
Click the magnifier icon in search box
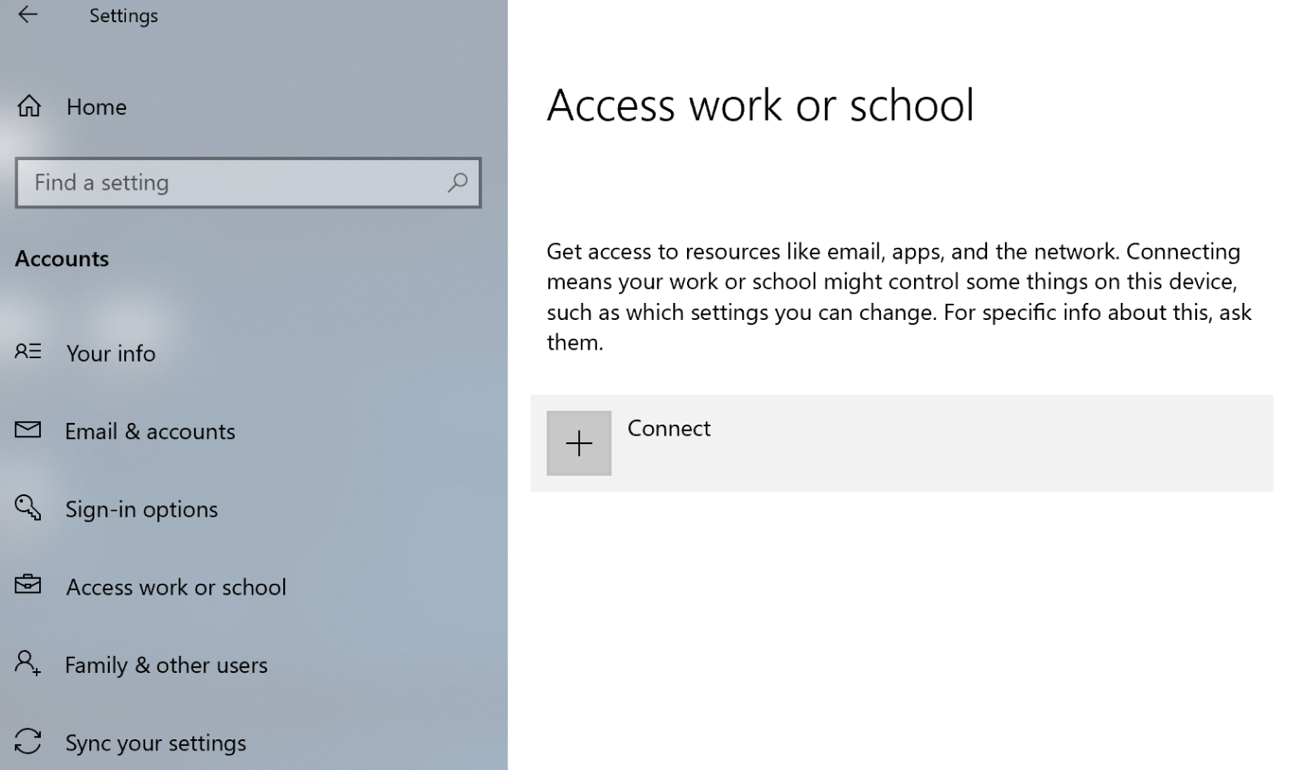(x=457, y=182)
